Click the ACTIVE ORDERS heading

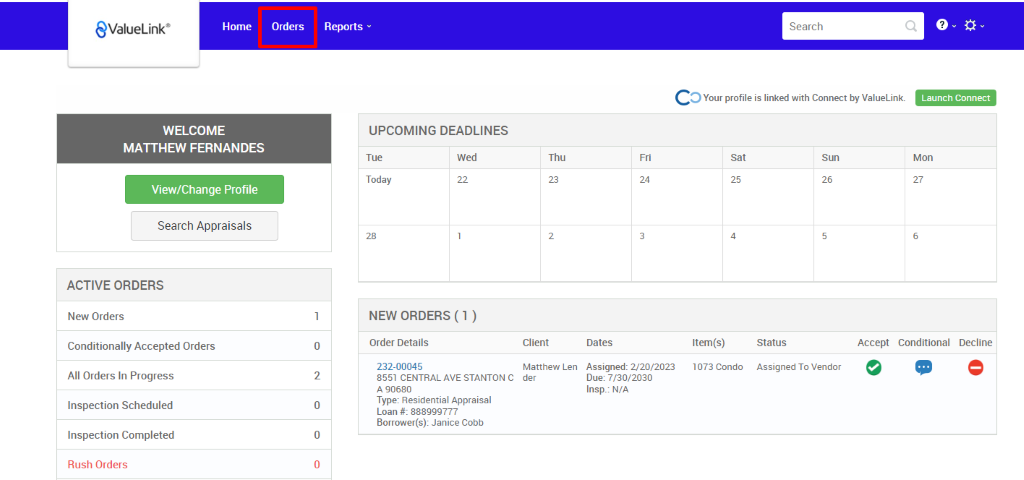pos(116,285)
